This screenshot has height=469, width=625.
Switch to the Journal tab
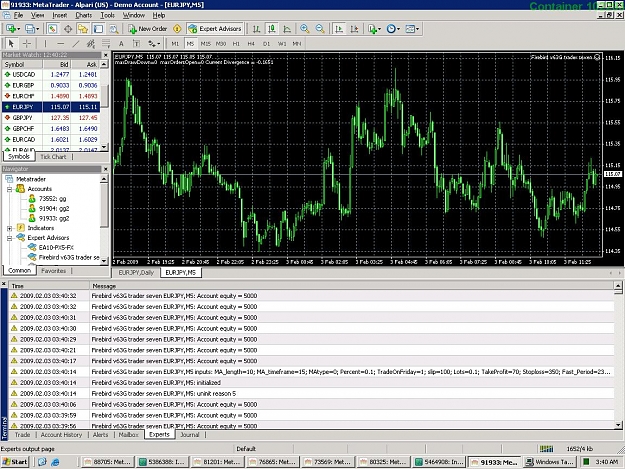(190, 435)
